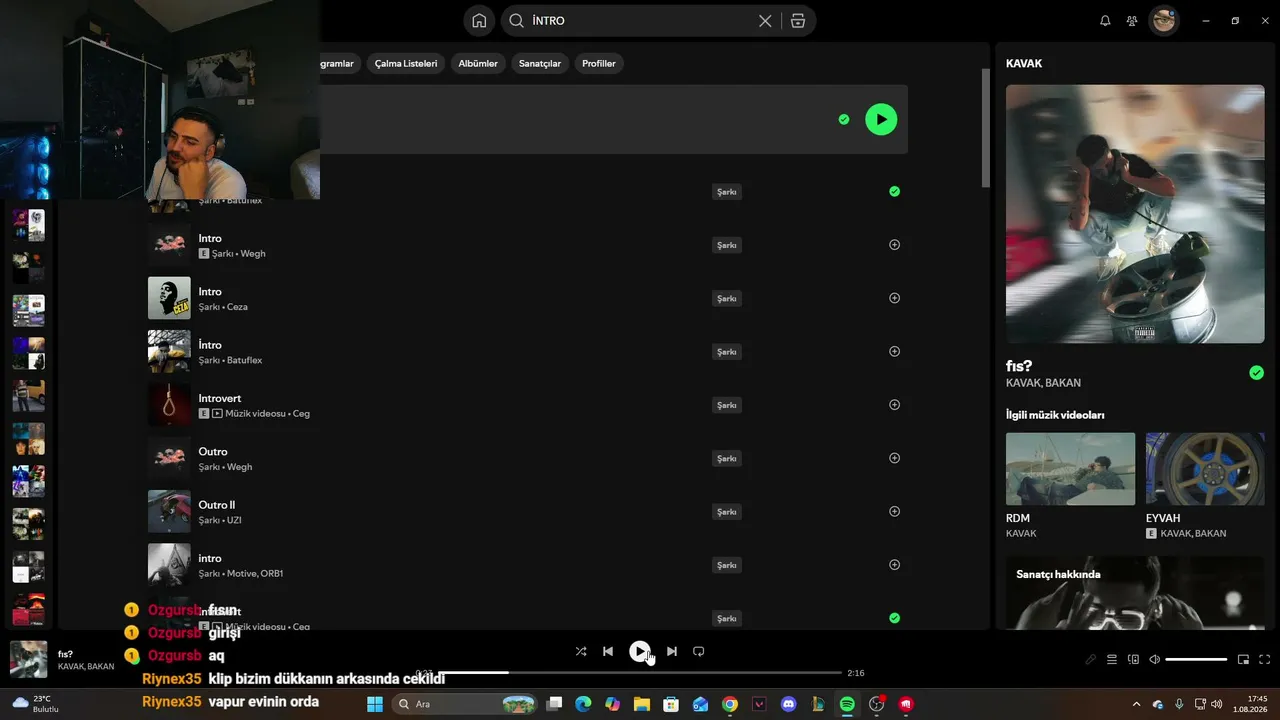This screenshot has height=720, width=1280.
Task: Switch to the Profiller filter
Action: pyautogui.click(x=599, y=64)
